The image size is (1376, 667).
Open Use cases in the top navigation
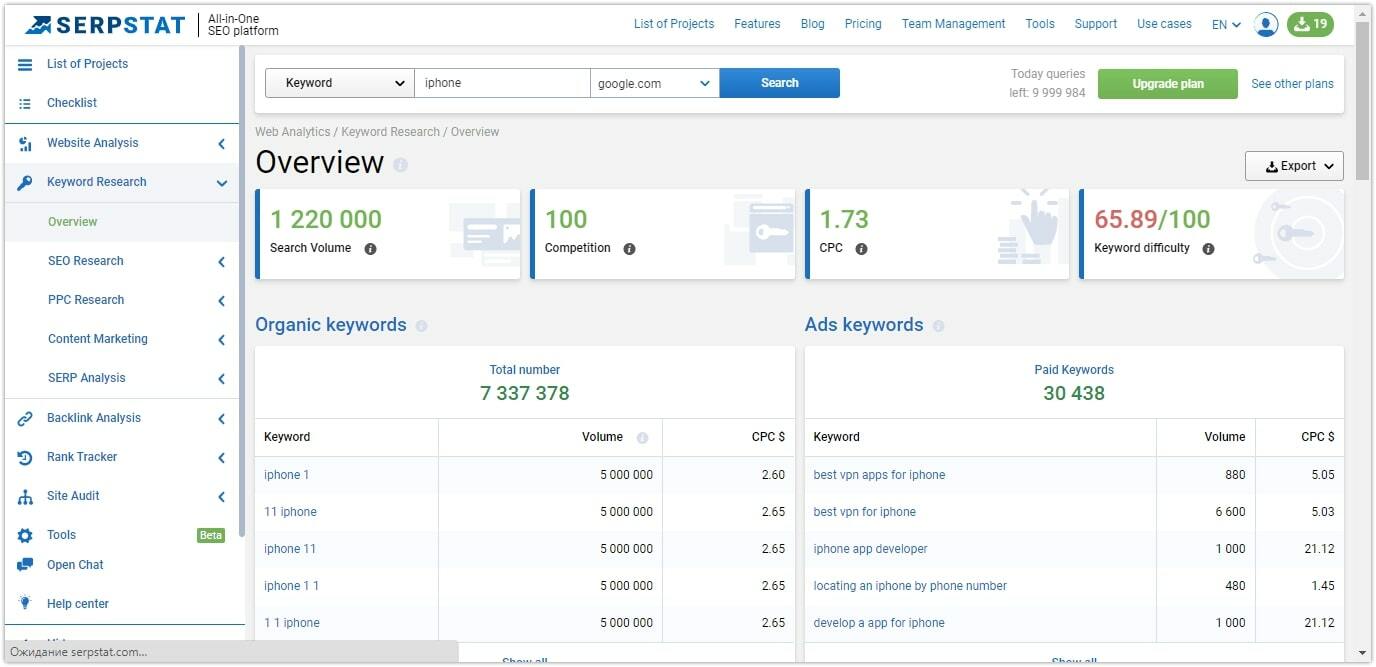1164,24
